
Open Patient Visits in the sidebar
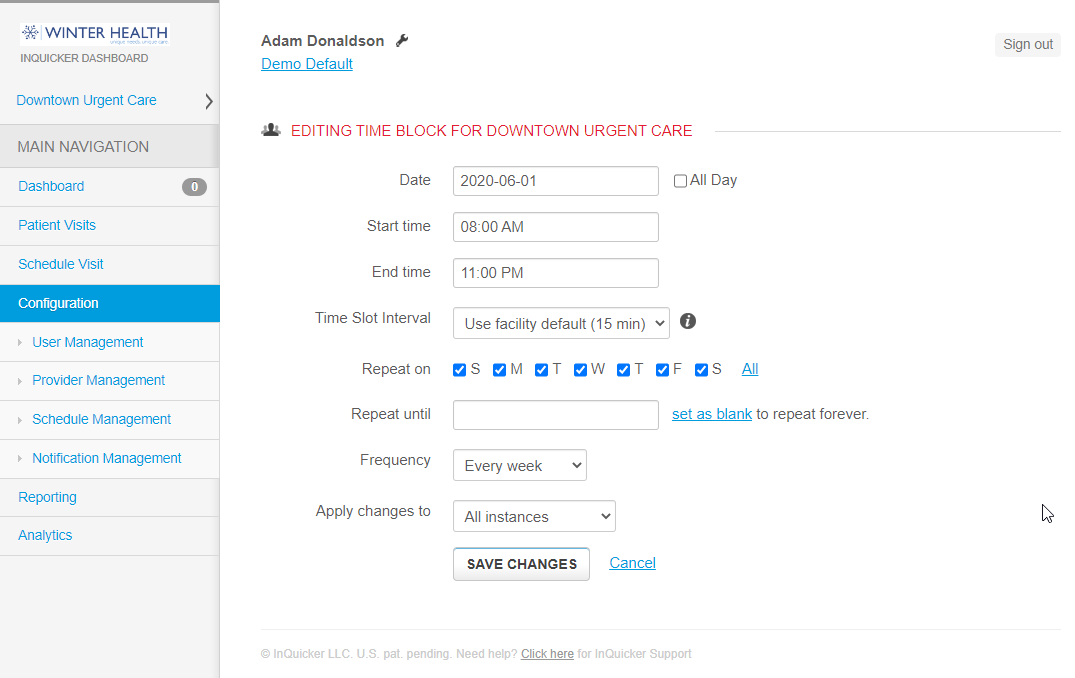[57, 225]
